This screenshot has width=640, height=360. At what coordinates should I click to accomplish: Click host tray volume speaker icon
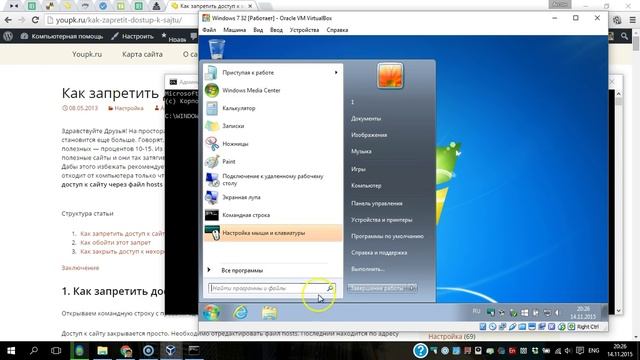[x=568, y=351]
